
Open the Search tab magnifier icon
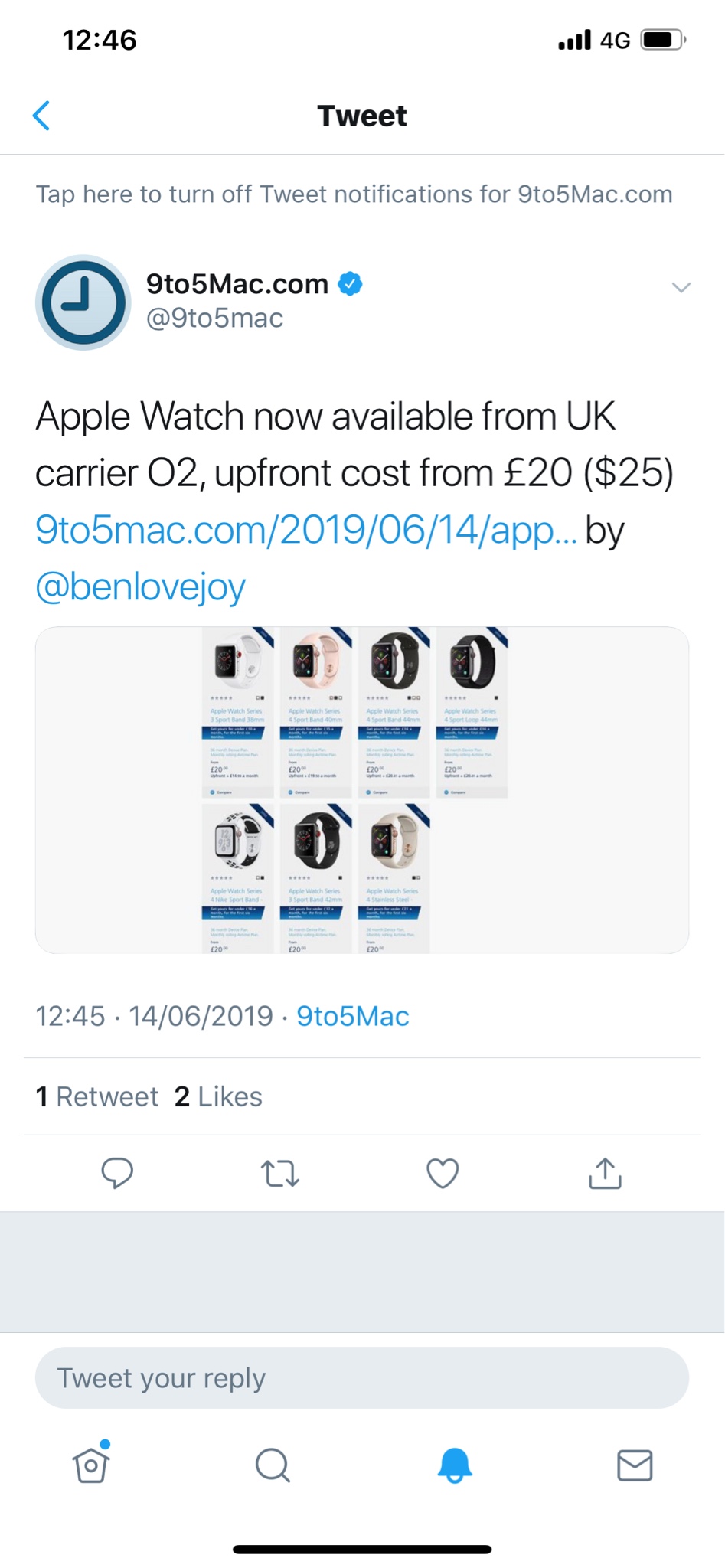click(272, 1465)
